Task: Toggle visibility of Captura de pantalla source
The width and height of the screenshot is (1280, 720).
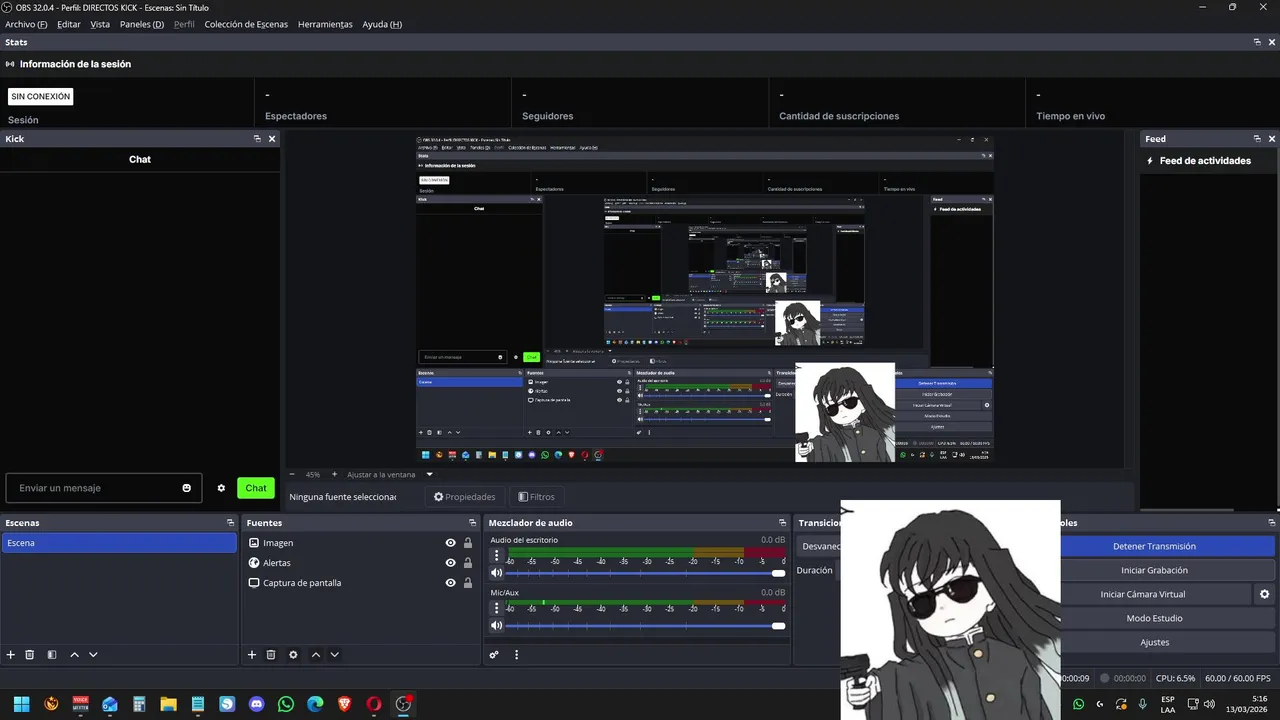Action: (451, 583)
